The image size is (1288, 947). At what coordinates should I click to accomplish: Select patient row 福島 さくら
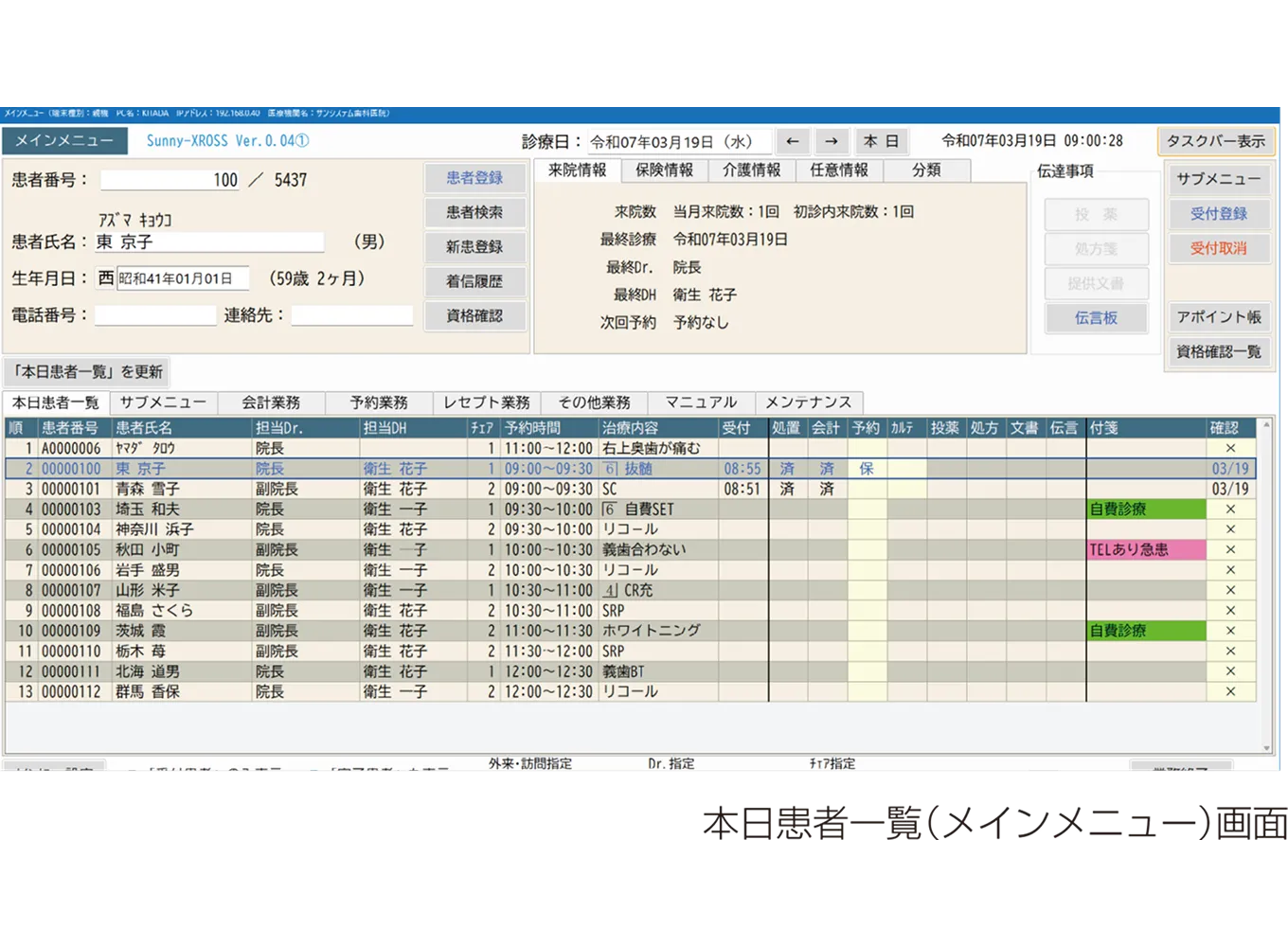coord(630,611)
